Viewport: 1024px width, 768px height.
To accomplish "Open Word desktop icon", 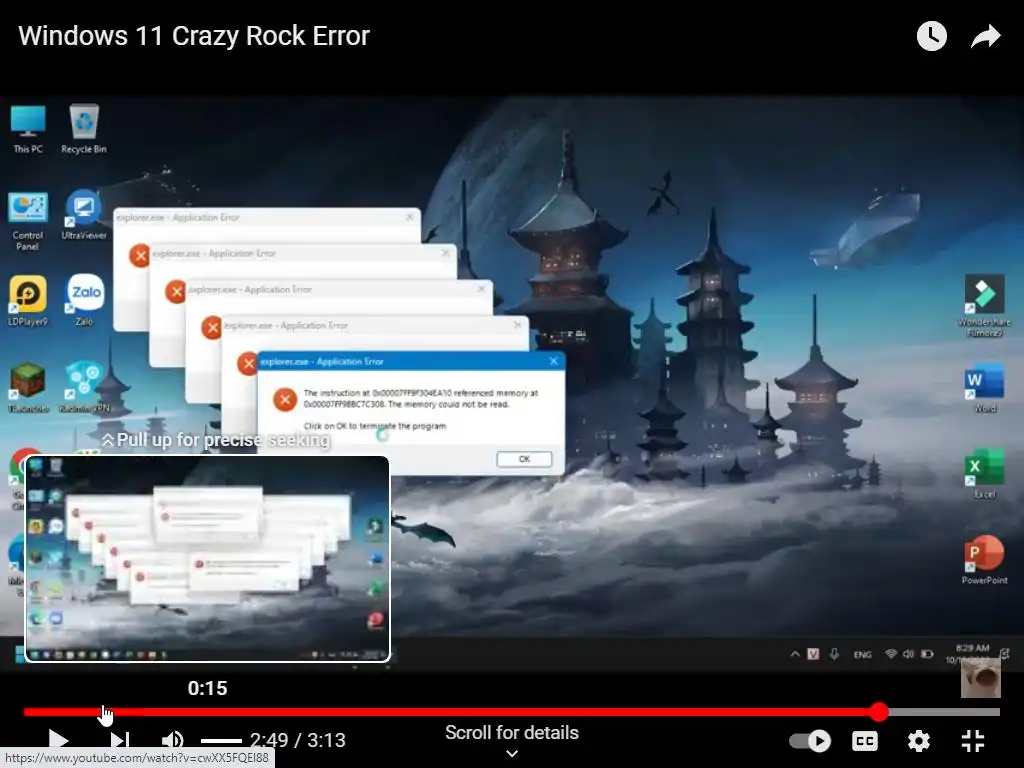I will pyautogui.click(x=984, y=389).
